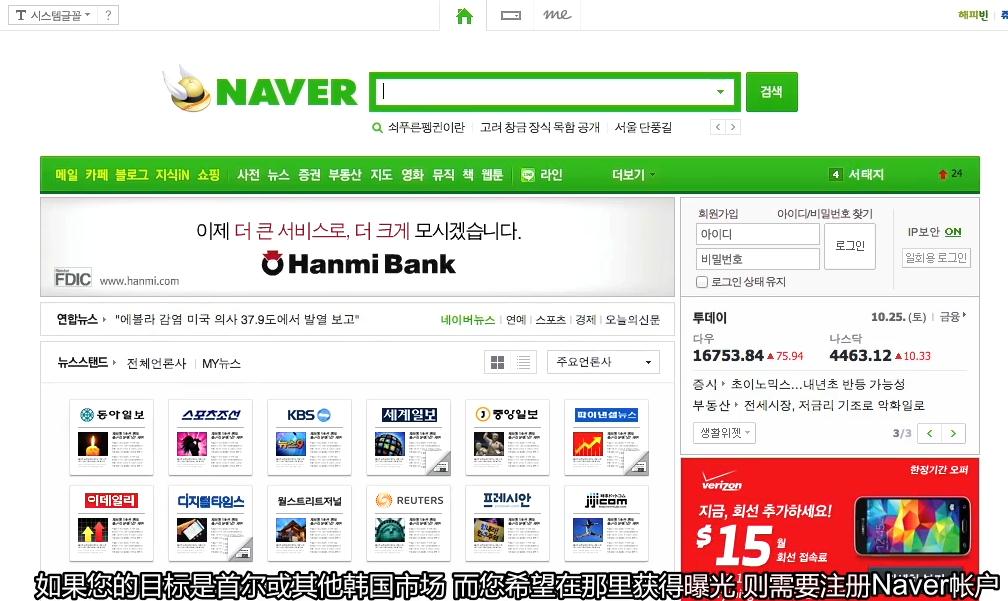Show next trending search with right arrow
The width and height of the screenshot is (1008, 601).
click(x=732, y=127)
